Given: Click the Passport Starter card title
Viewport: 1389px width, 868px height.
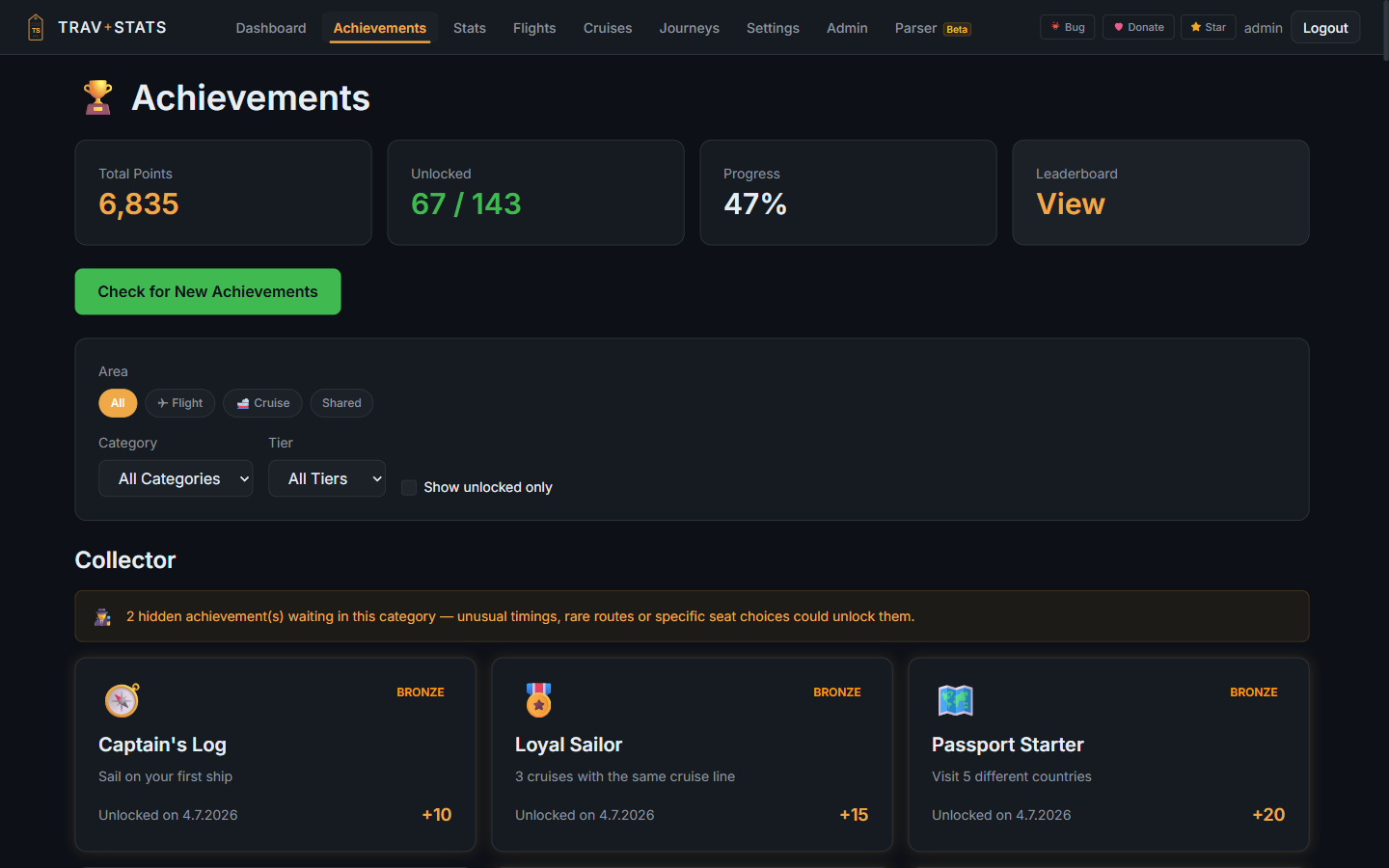Looking at the screenshot, I should click(x=1007, y=745).
